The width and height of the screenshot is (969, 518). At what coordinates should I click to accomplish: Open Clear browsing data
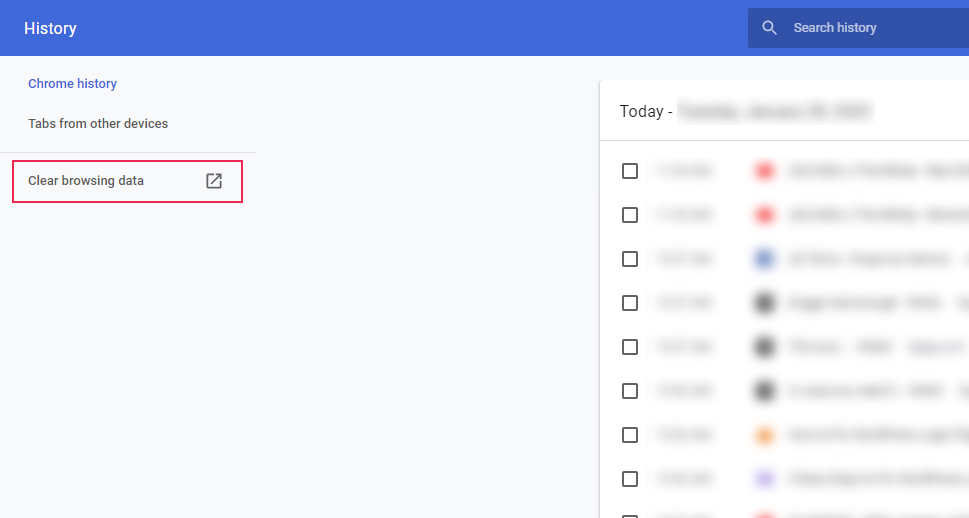click(86, 181)
